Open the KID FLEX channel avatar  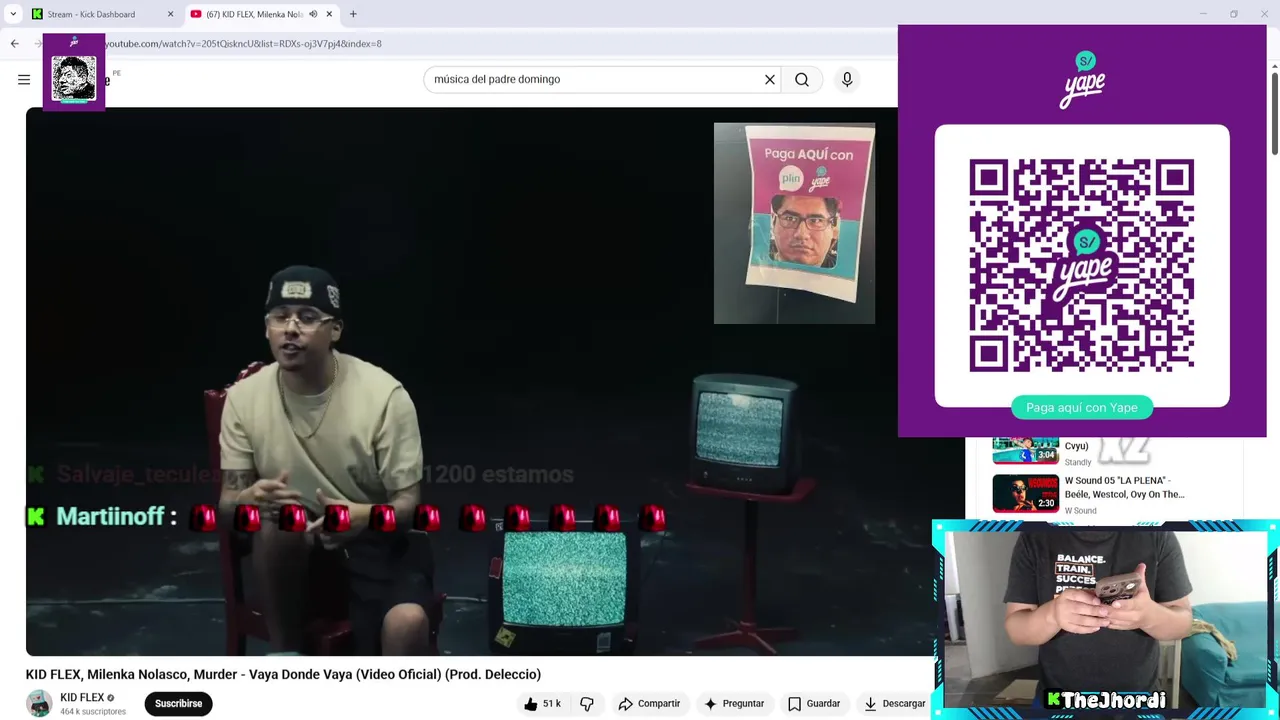tap(39, 704)
